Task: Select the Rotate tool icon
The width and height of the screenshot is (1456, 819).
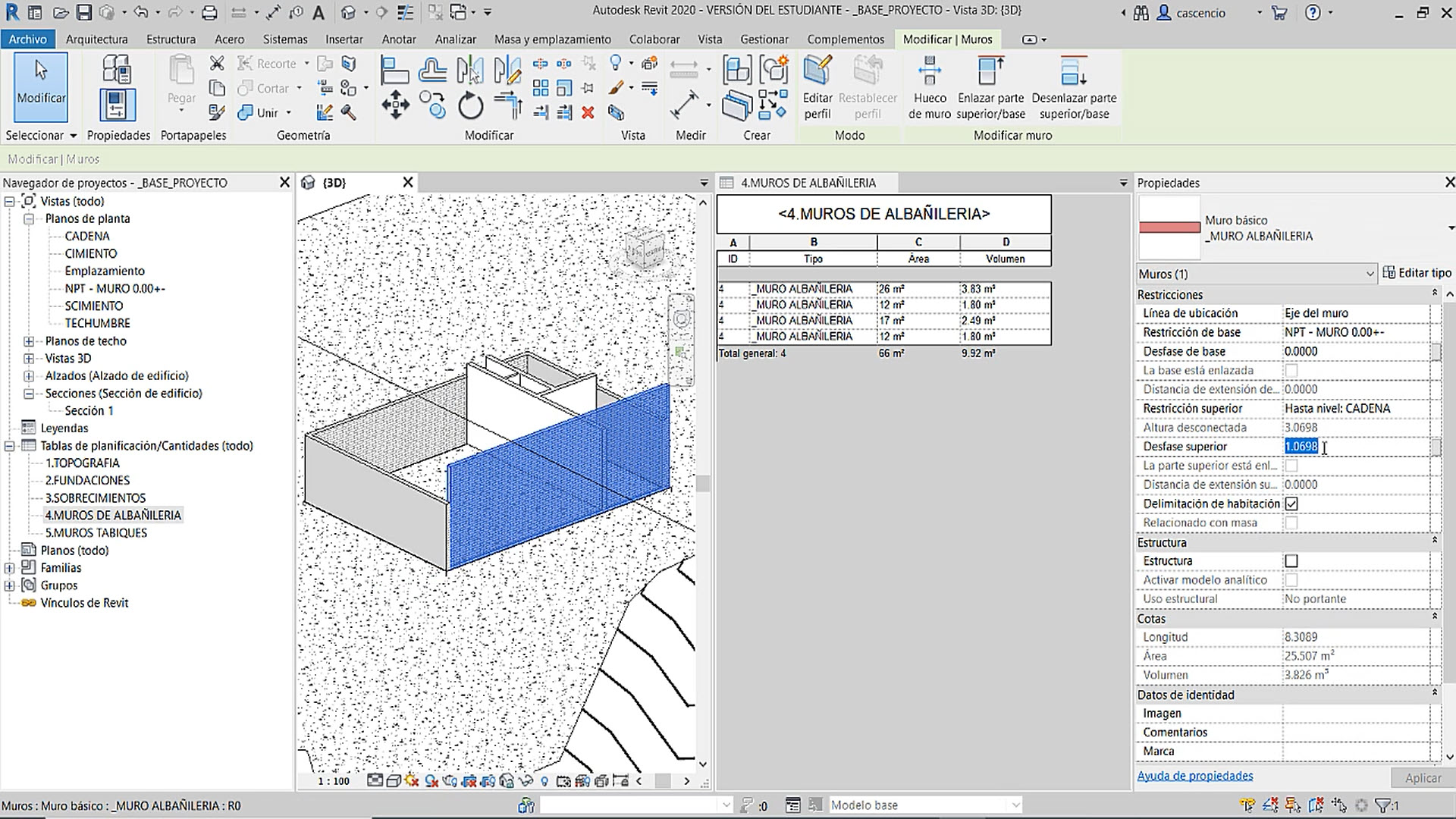Action: coord(470,105)
